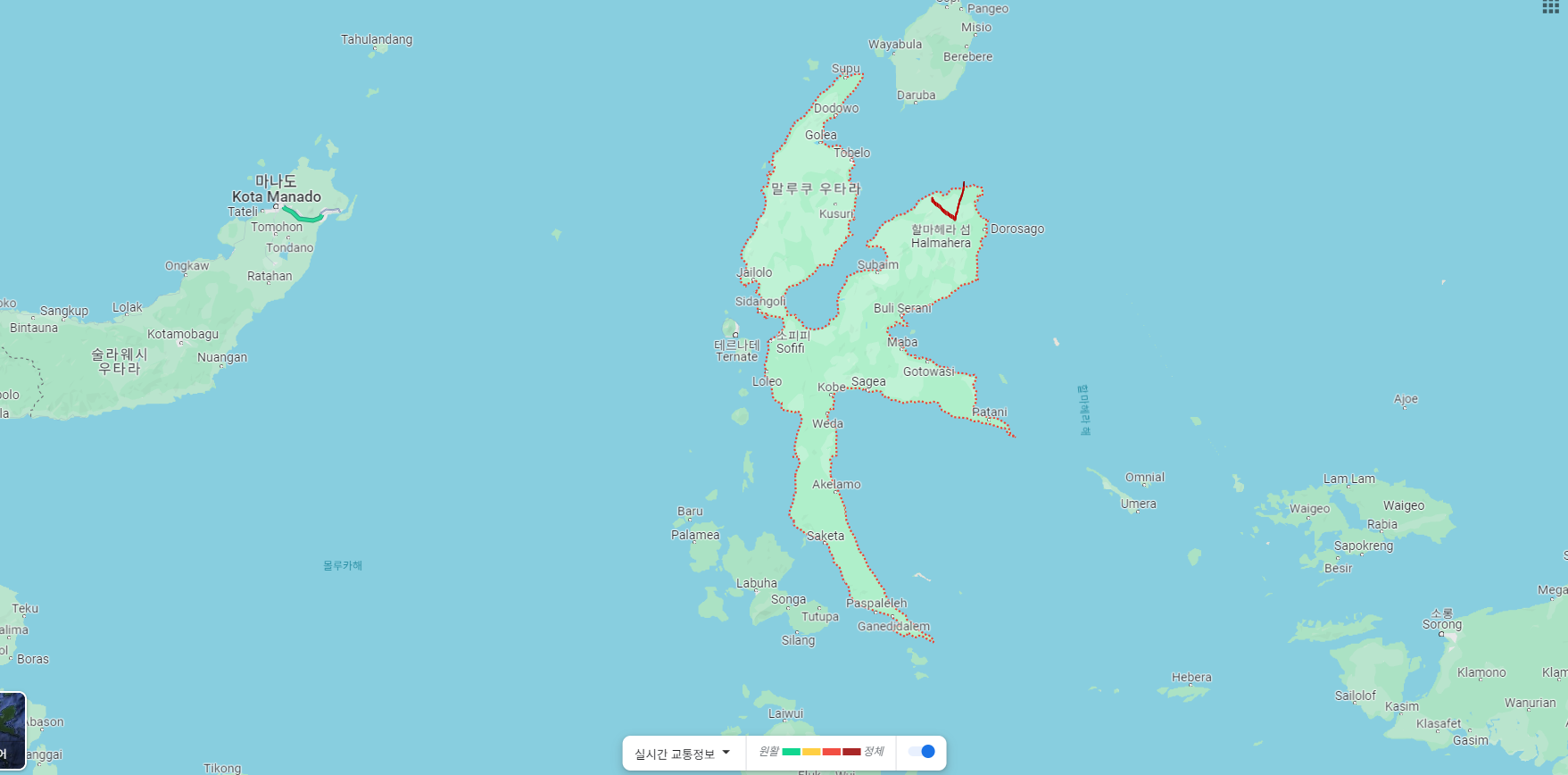Select the Waigeo island label

tap(1403, 505)
